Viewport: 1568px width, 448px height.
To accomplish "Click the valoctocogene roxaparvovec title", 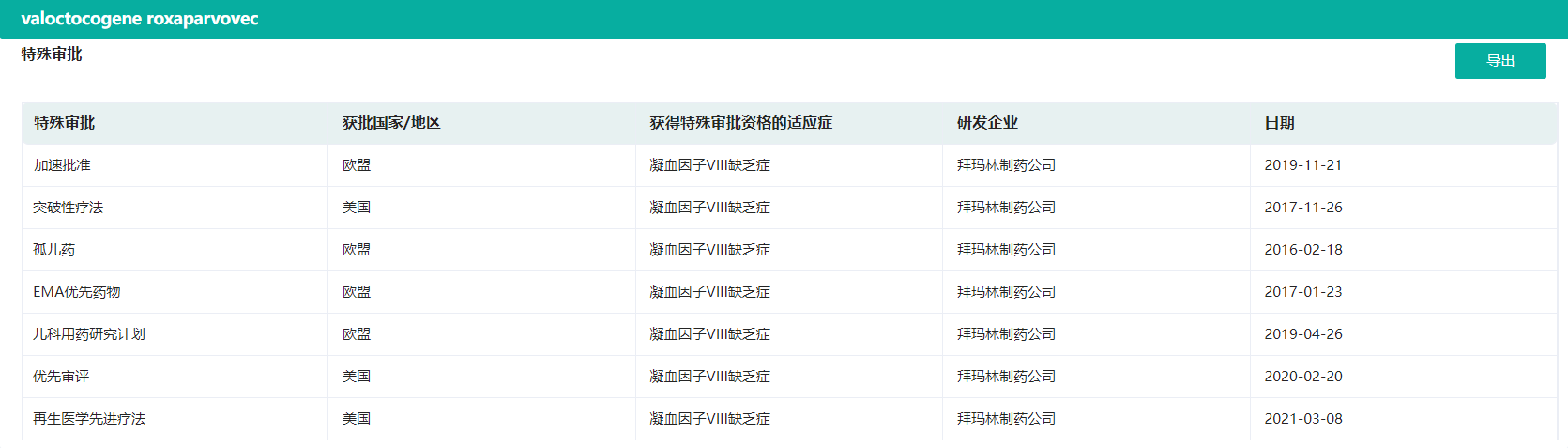I will (140, 19).
